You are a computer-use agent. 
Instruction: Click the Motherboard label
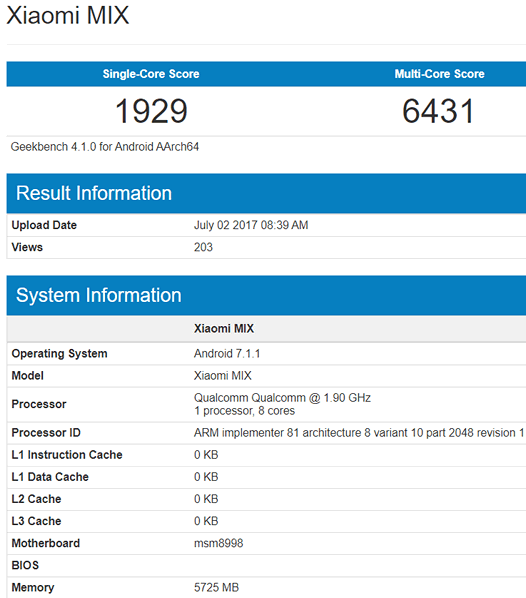point(46,543)
